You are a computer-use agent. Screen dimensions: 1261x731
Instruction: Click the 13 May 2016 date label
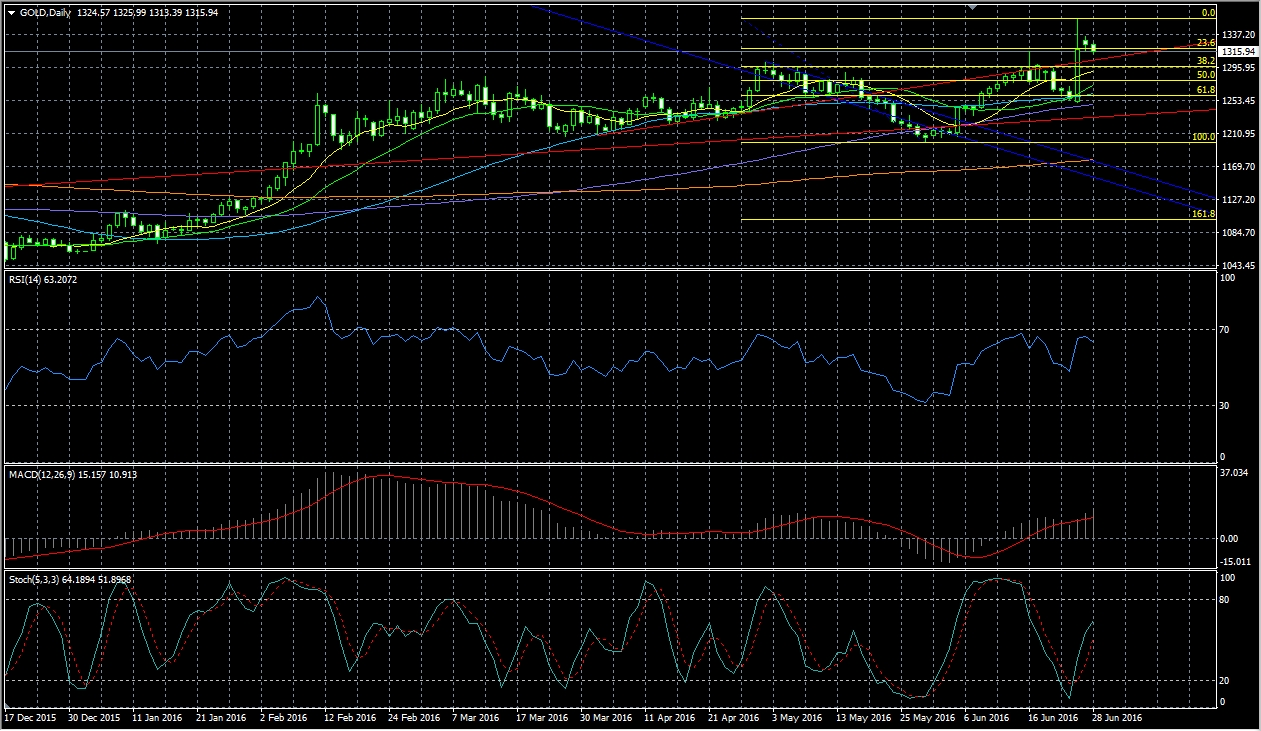coord(863,718)
